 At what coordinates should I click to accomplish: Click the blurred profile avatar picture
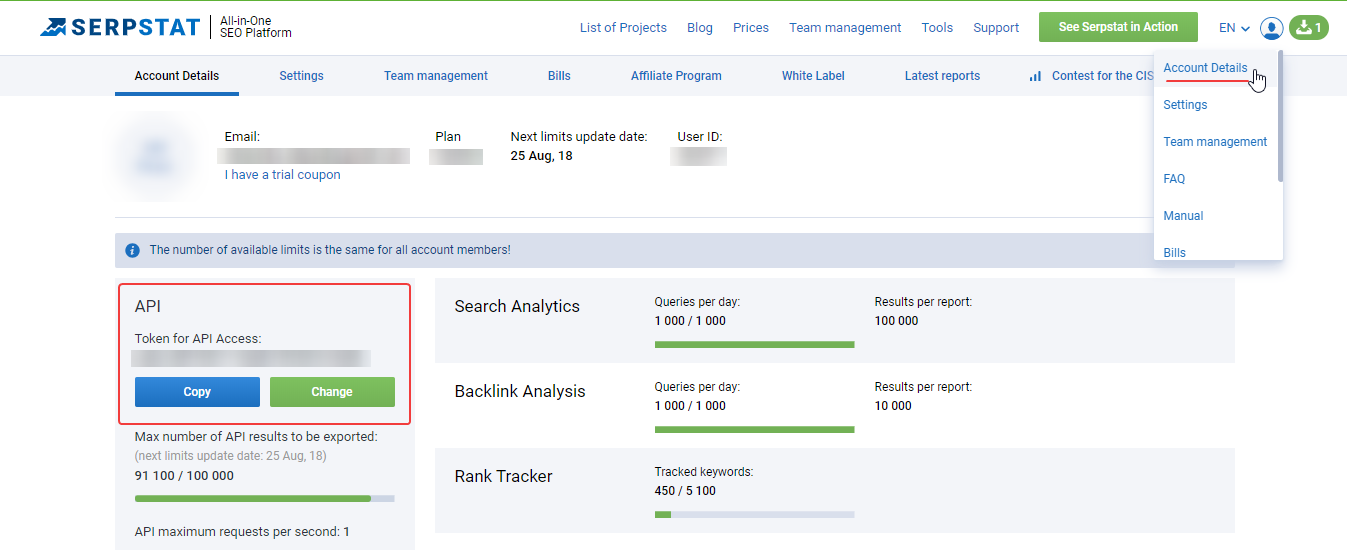coord(155,157)
